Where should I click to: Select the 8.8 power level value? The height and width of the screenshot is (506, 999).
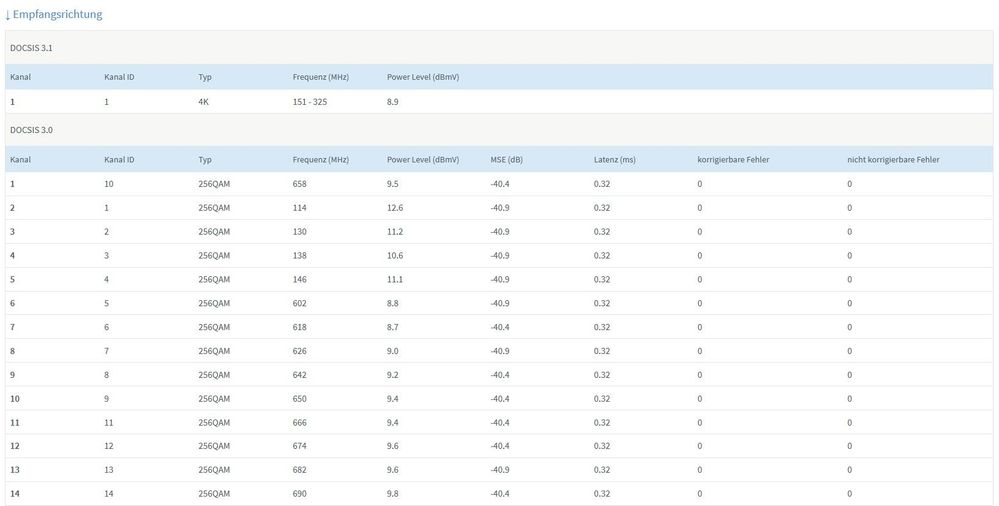tap(393, 303)
